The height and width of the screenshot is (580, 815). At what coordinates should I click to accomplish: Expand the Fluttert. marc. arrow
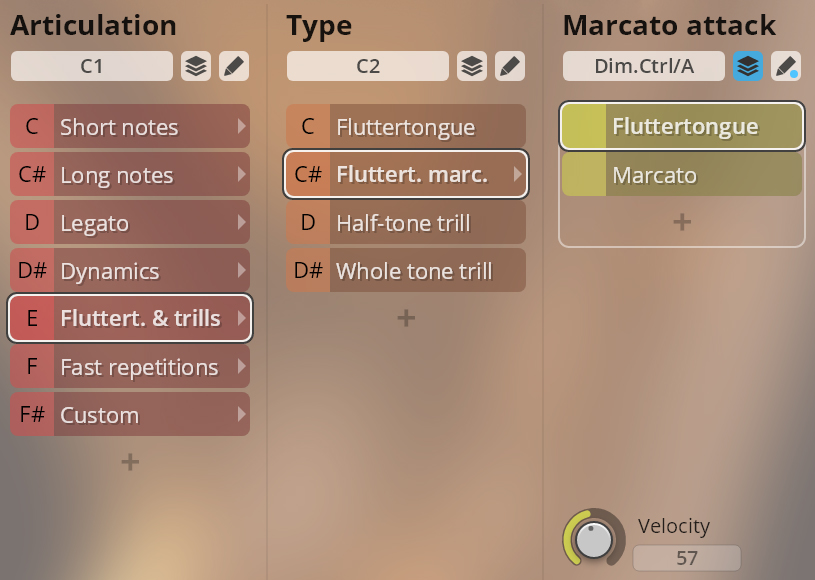point(517,174)
